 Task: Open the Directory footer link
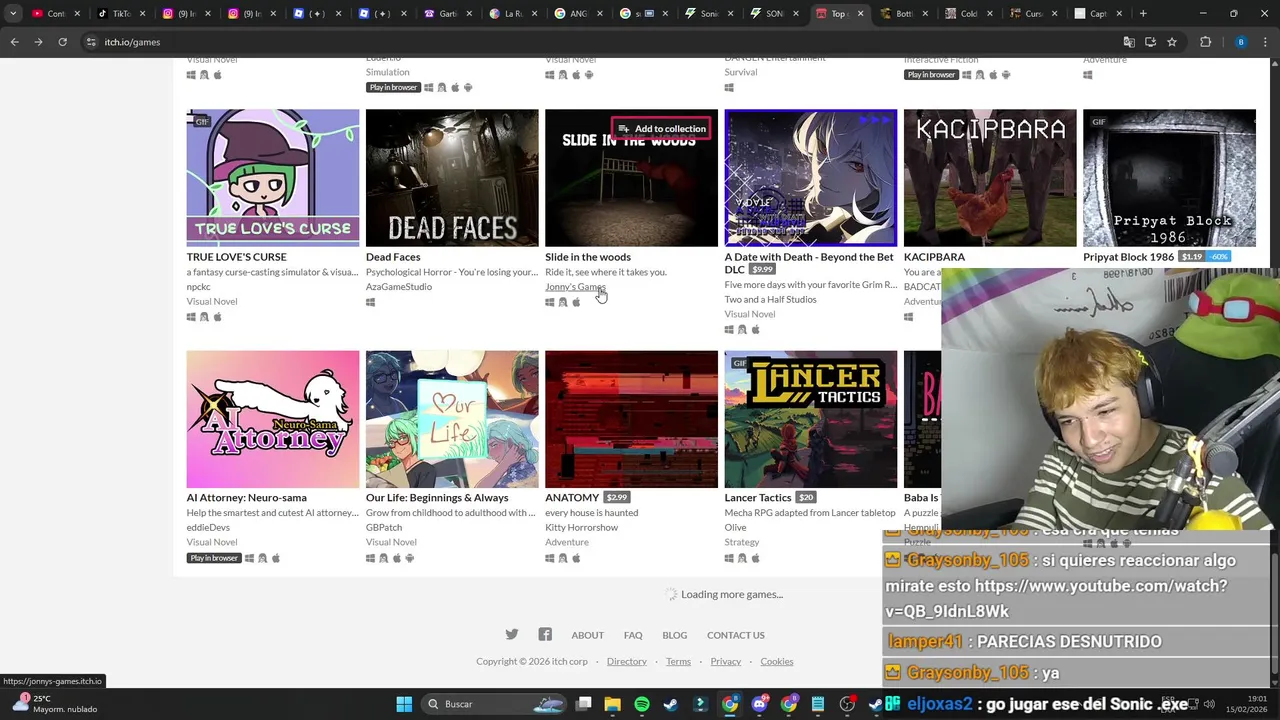tap(627, 661)
